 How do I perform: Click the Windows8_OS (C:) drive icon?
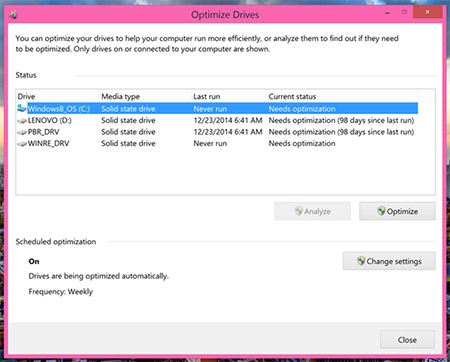pos(22,108)
